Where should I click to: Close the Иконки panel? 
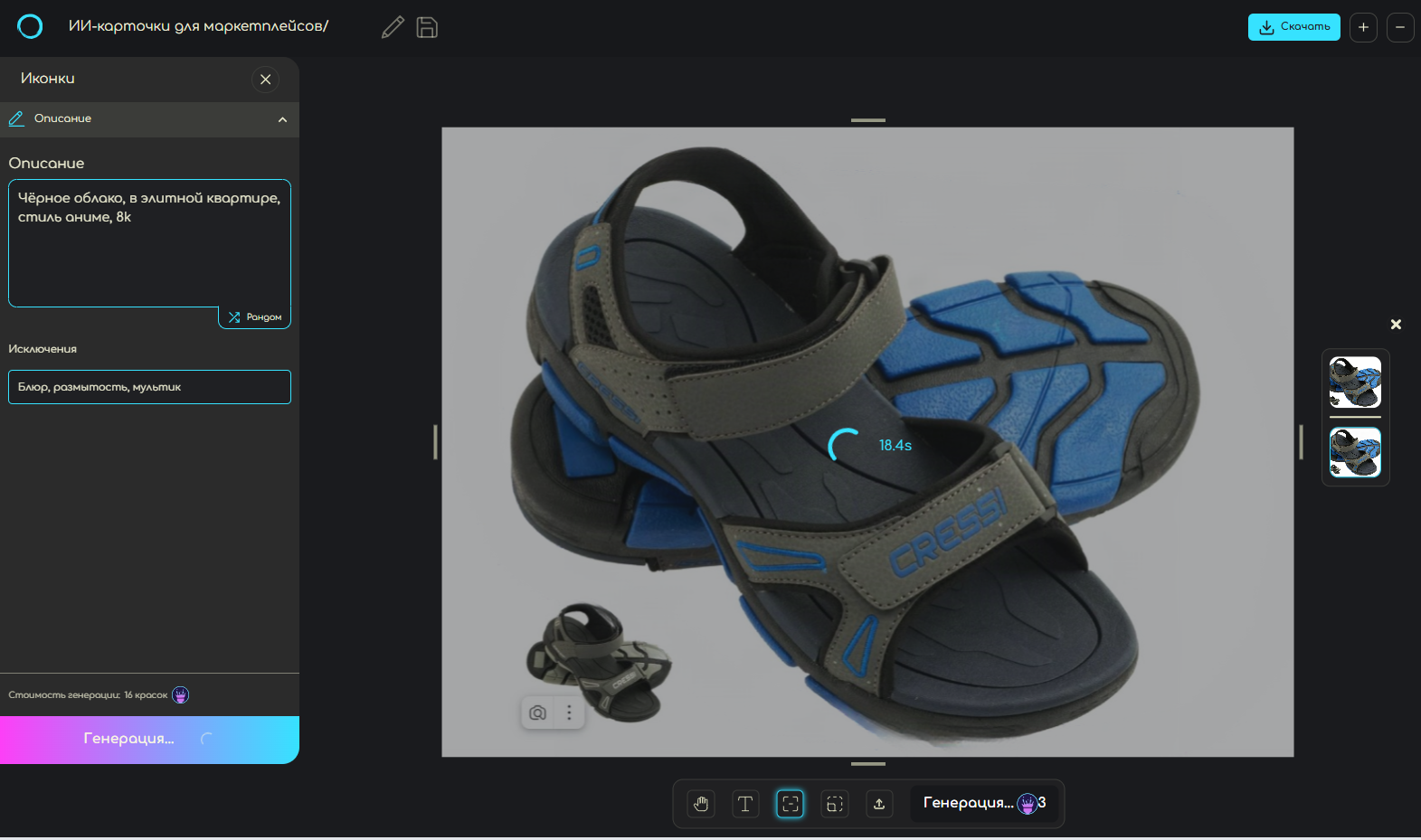(x=265, y=80)
